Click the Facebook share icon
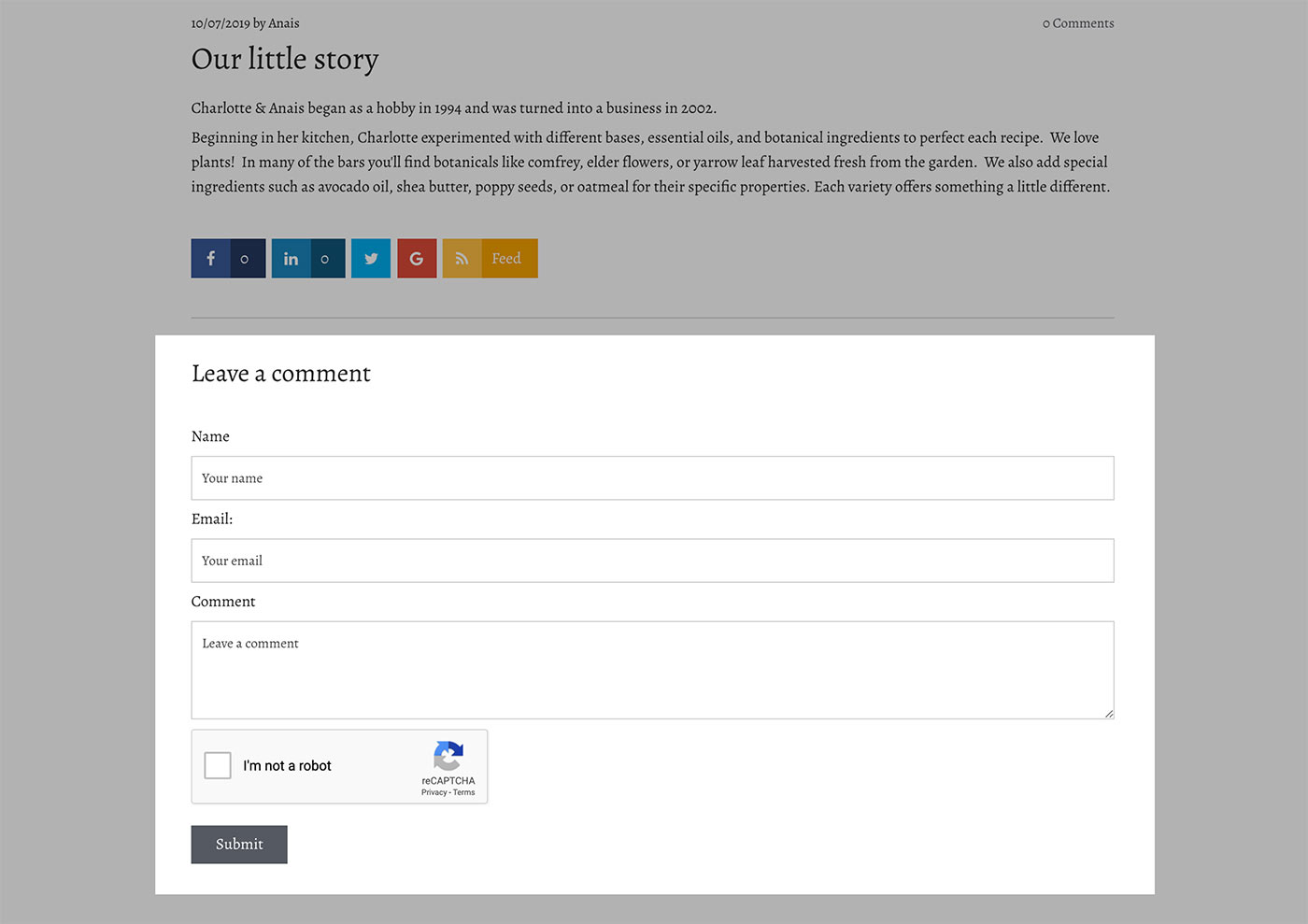Screen dimensions: 1308x924 pos(210,259)
